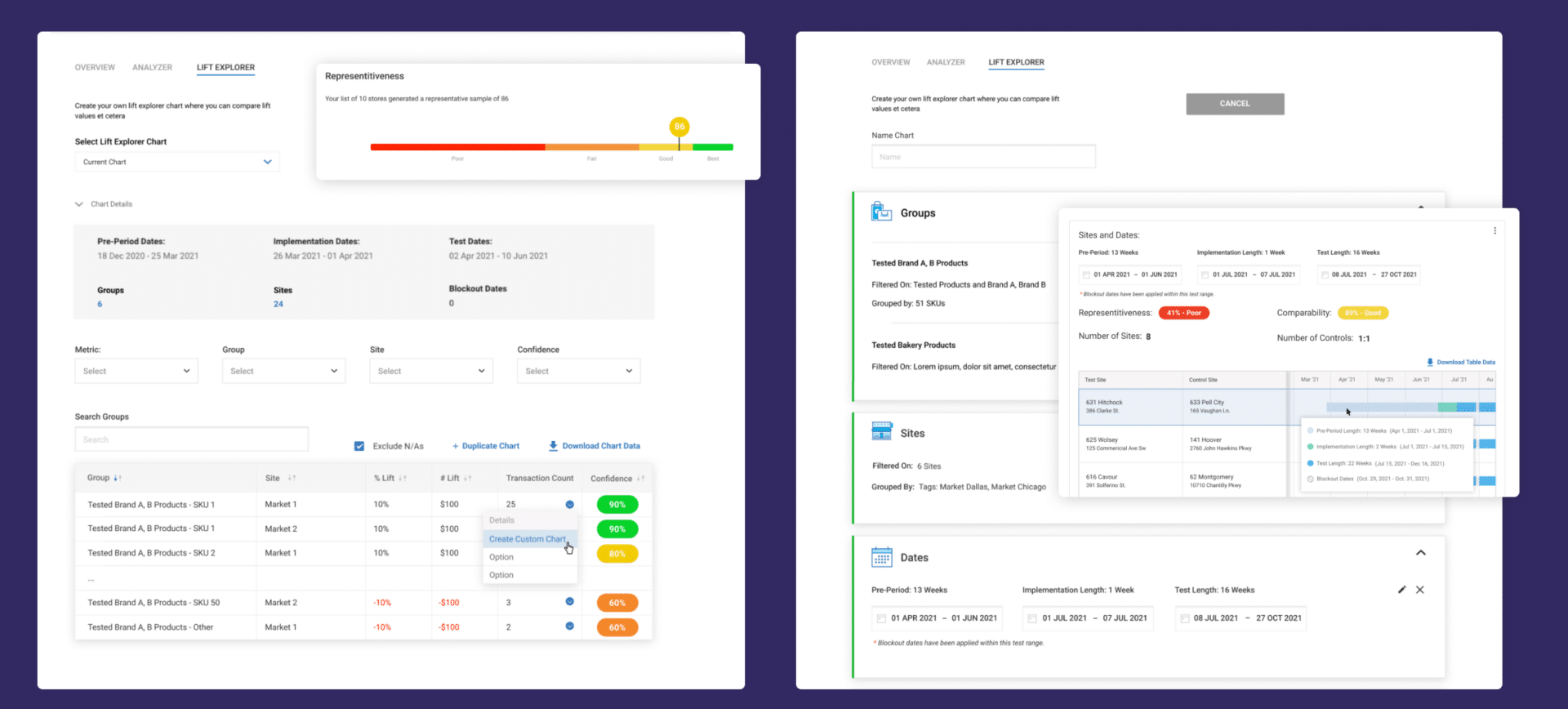1568x709 pixels.
Task: Click the Group column sort arrows
Action: pyautogui.click(x=118, y=478)
